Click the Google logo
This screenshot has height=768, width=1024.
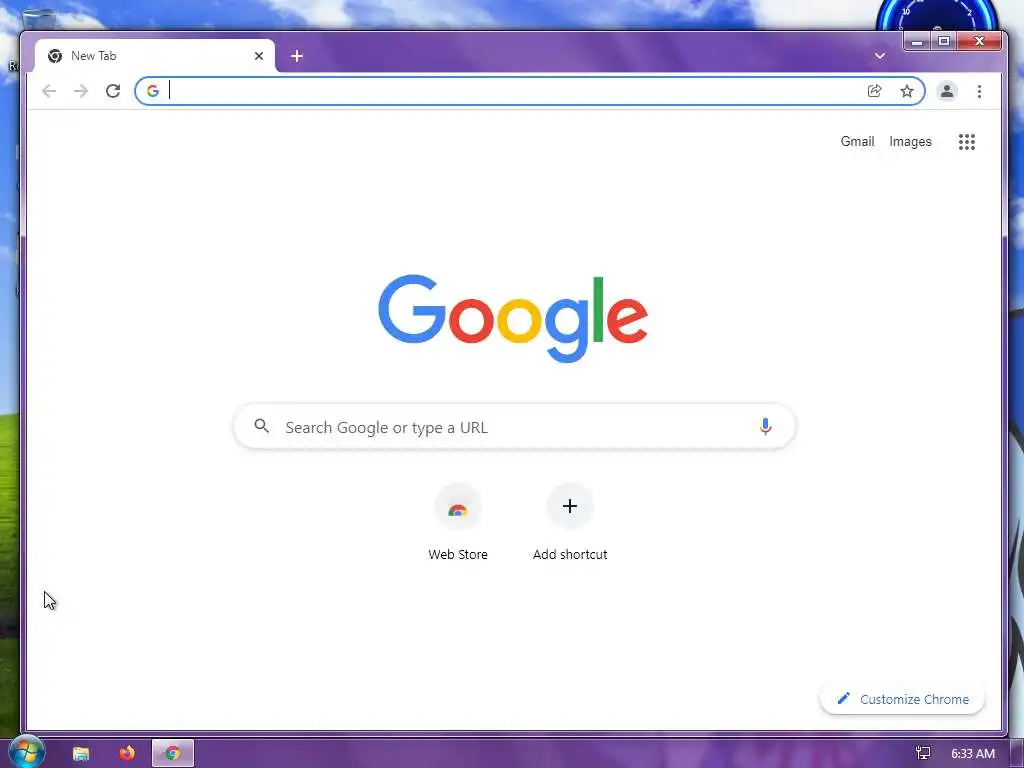[513, 318]
